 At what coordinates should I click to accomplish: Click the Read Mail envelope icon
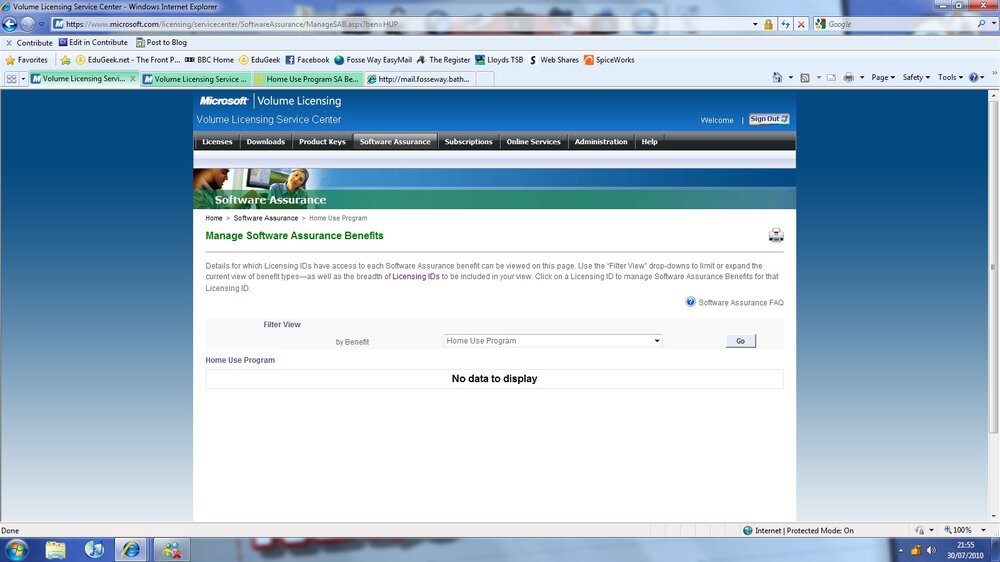[831, 77]
